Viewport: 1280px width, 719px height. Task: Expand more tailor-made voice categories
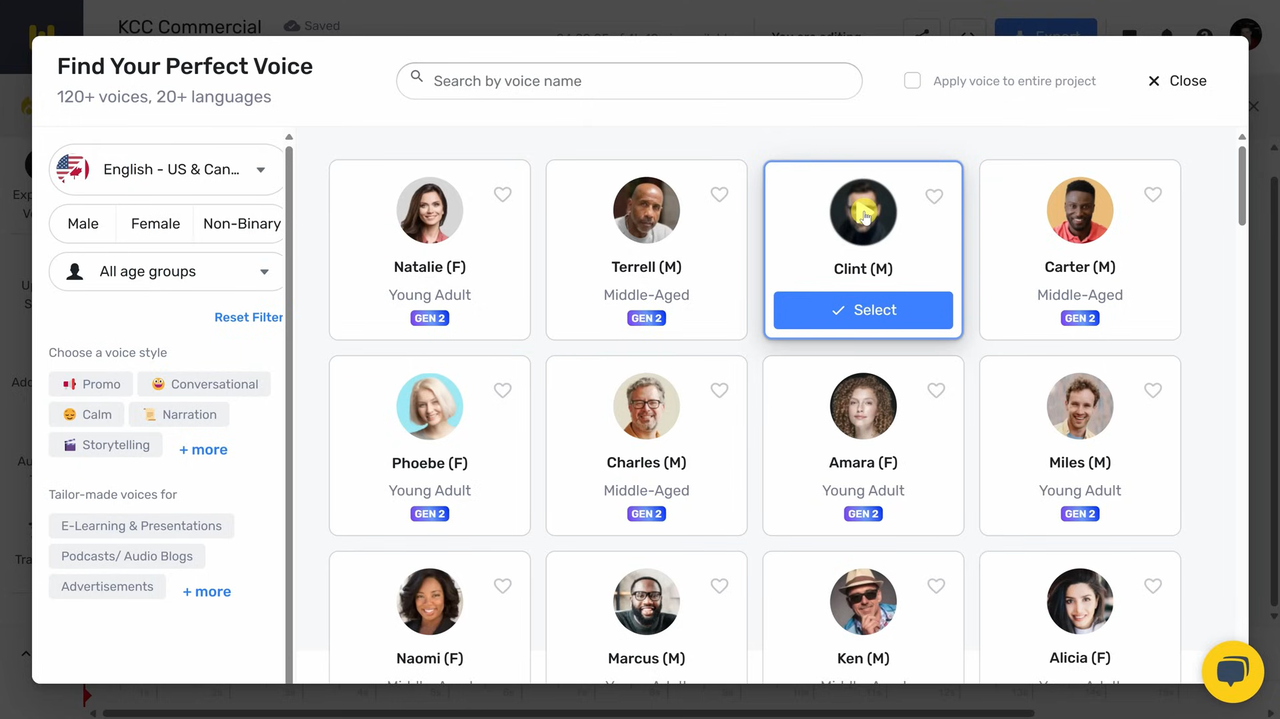click(207, 592)
